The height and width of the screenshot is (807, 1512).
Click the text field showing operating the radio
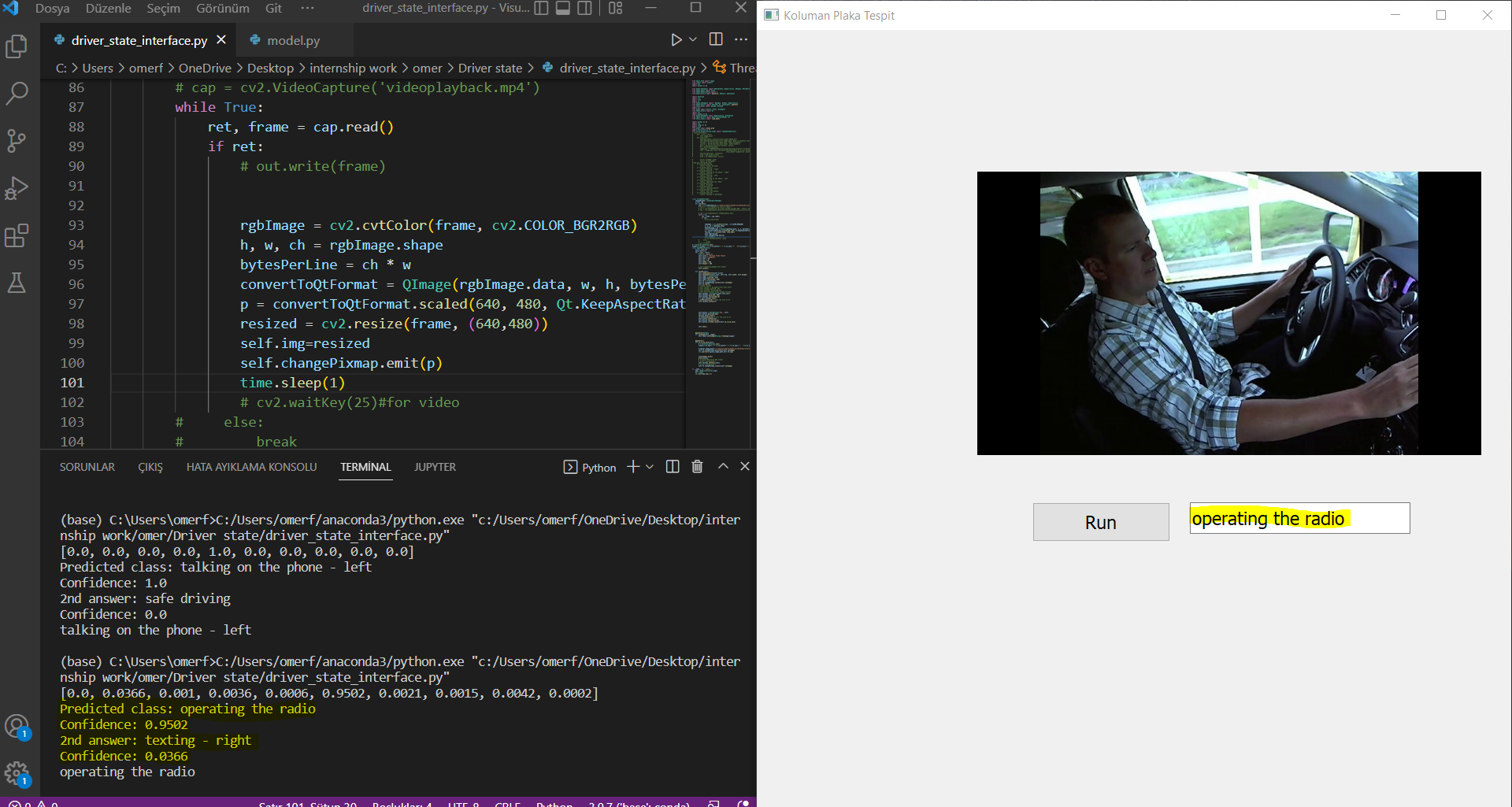(x=1299, y=518)
